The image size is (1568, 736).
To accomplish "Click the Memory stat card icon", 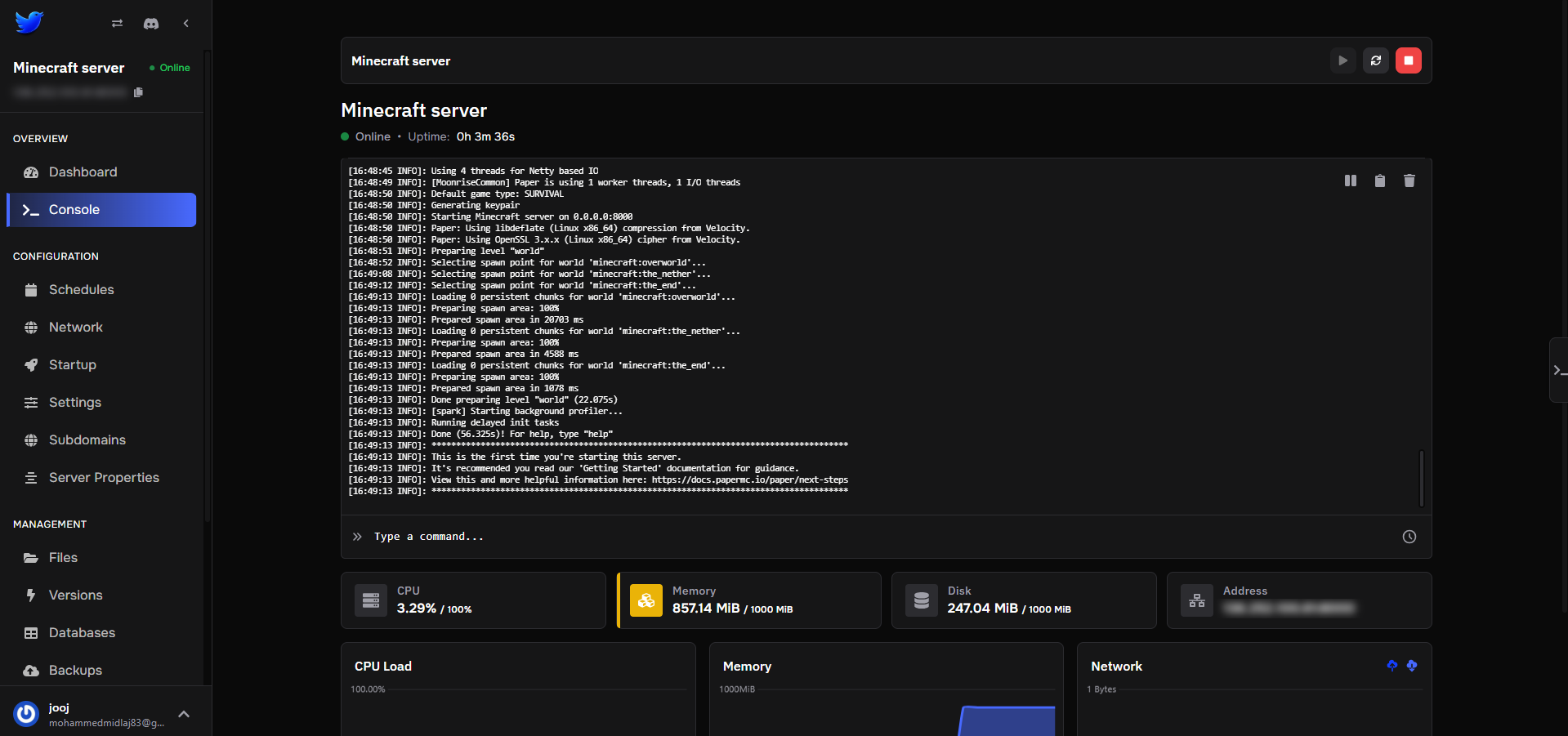I will point(646,600).
